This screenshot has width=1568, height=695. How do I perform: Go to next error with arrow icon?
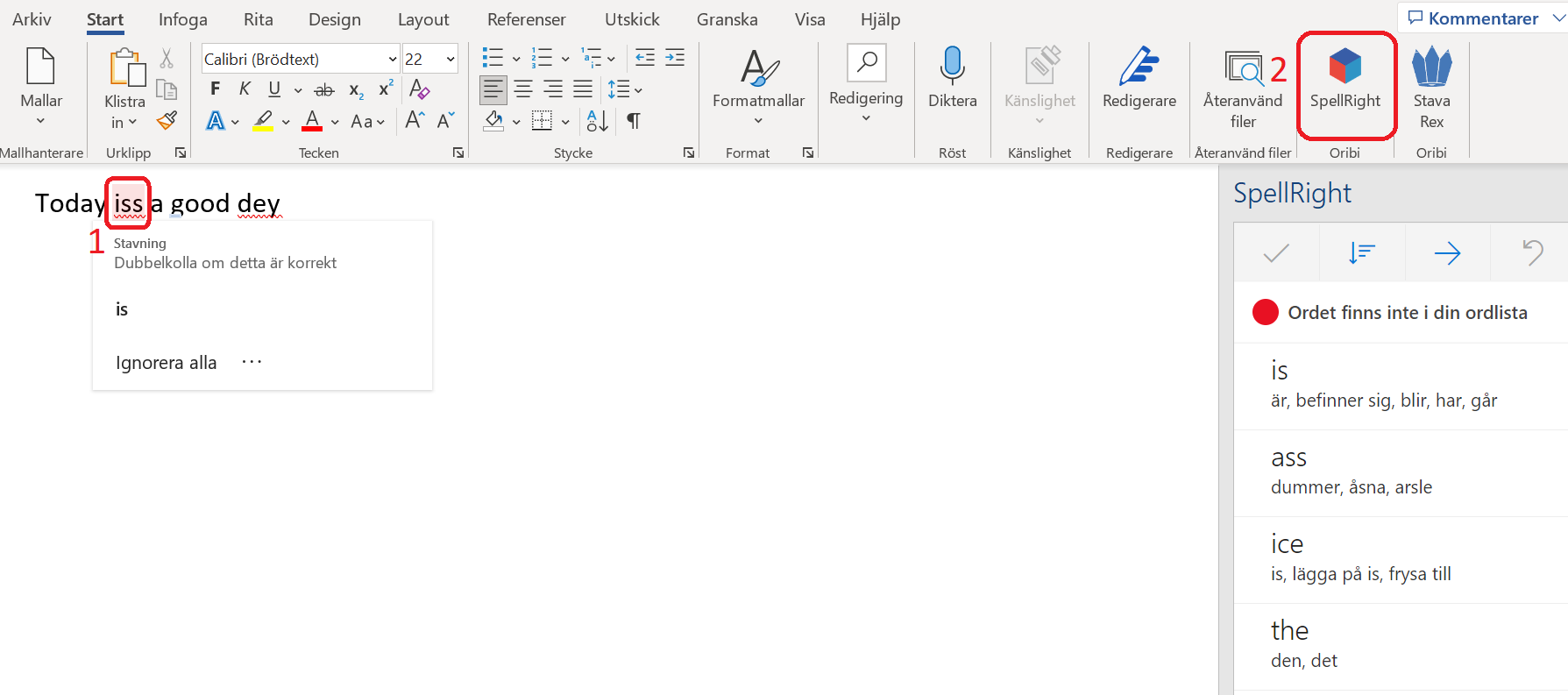tap(1447, 253)
